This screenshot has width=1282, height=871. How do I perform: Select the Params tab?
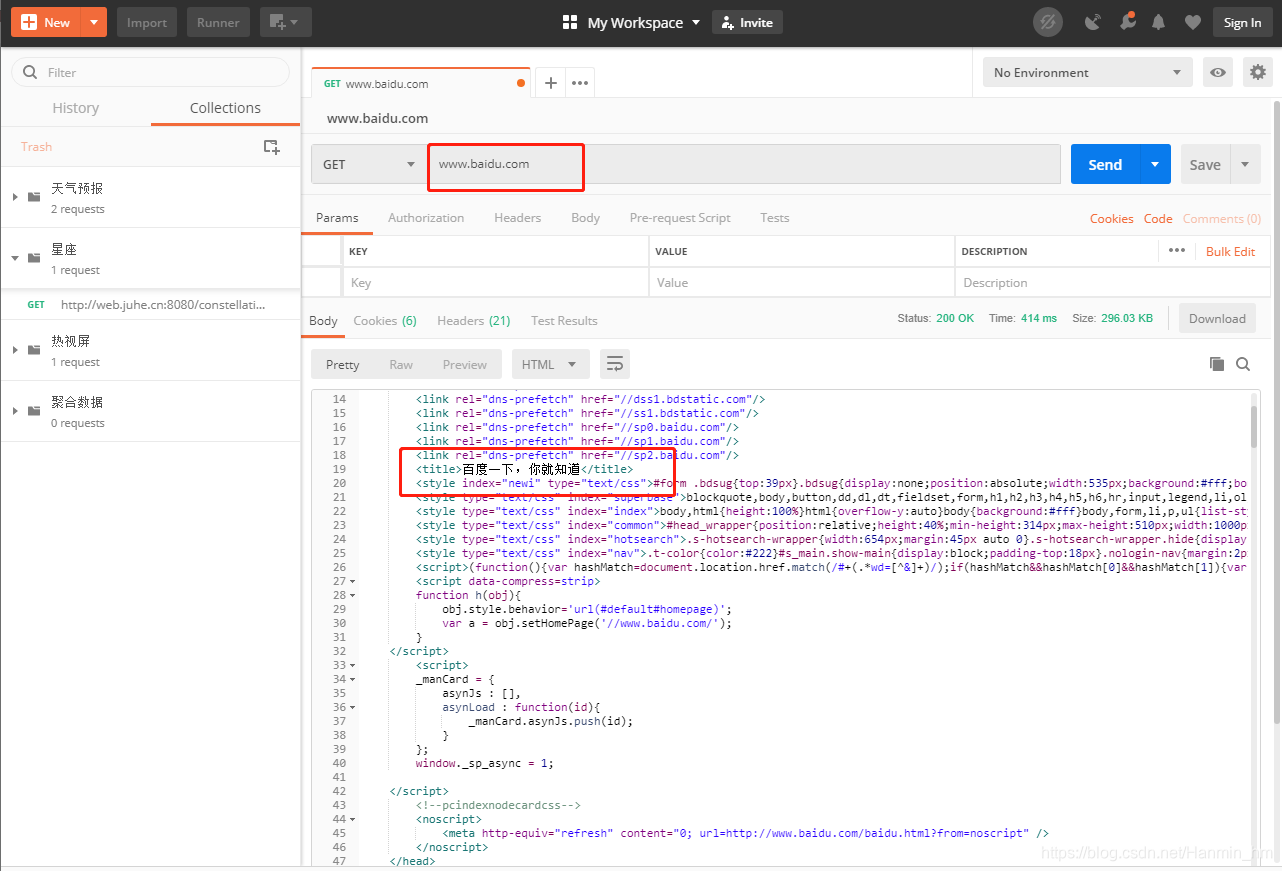(x=337, y=218)
